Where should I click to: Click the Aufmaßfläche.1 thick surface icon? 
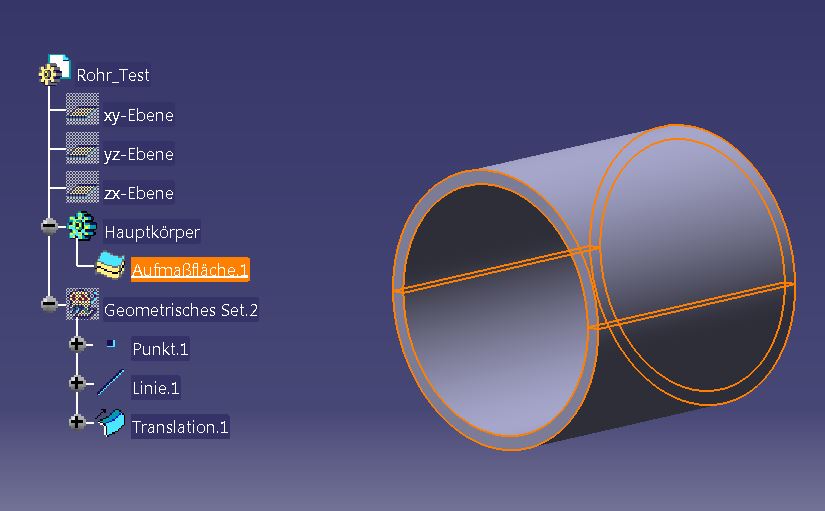(110, 265)
